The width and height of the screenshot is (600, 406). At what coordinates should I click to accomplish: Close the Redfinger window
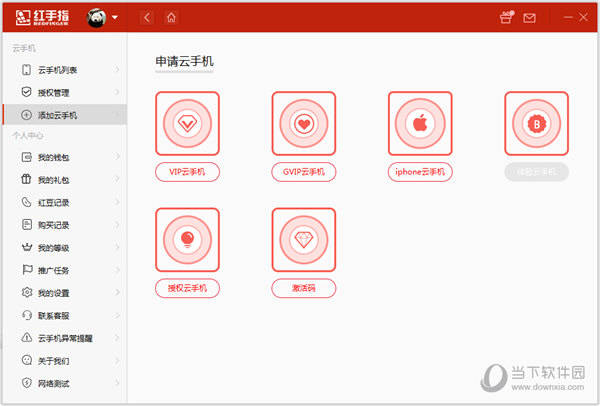click(x=584, y=17)
